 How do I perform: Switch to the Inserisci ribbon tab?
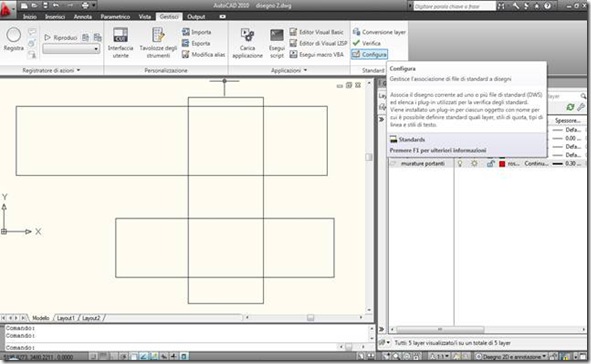(x=55, y=17)
